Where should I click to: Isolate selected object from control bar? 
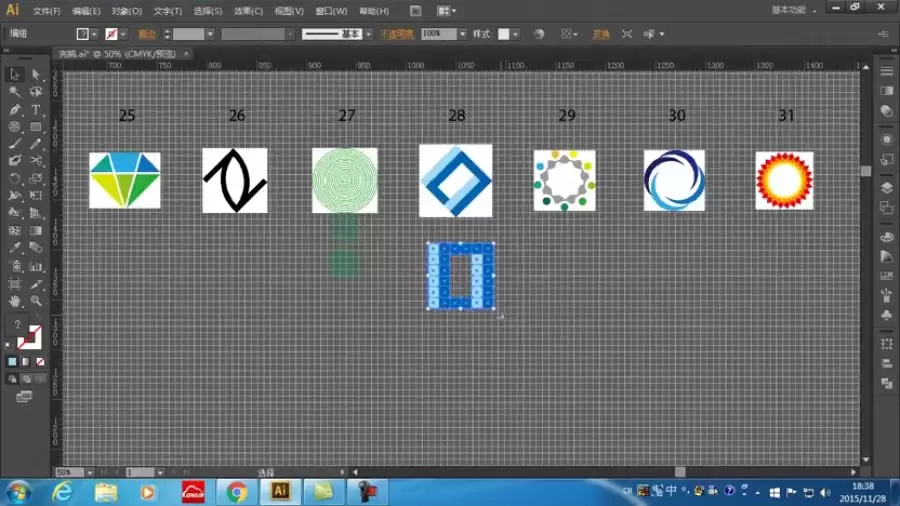tap(627, 34)
